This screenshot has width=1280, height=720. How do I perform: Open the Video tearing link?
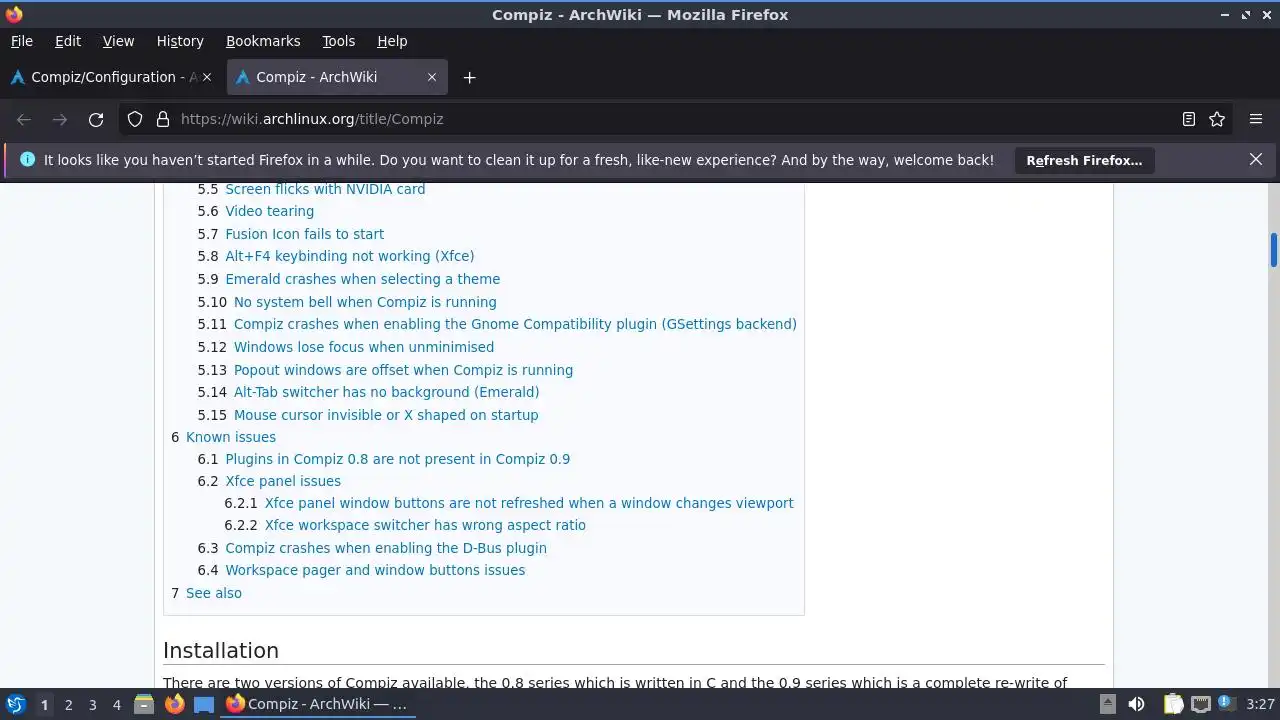point(269,211)
